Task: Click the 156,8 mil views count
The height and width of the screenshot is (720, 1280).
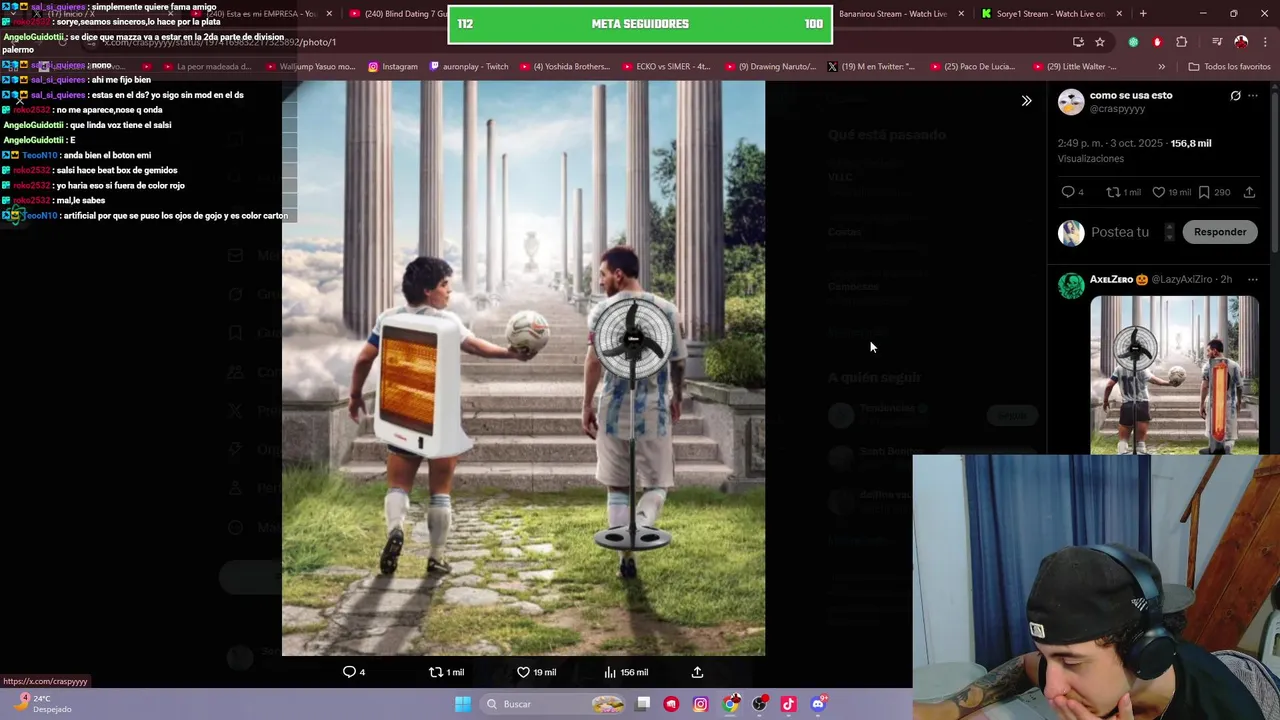Action: pos(1191,143)
